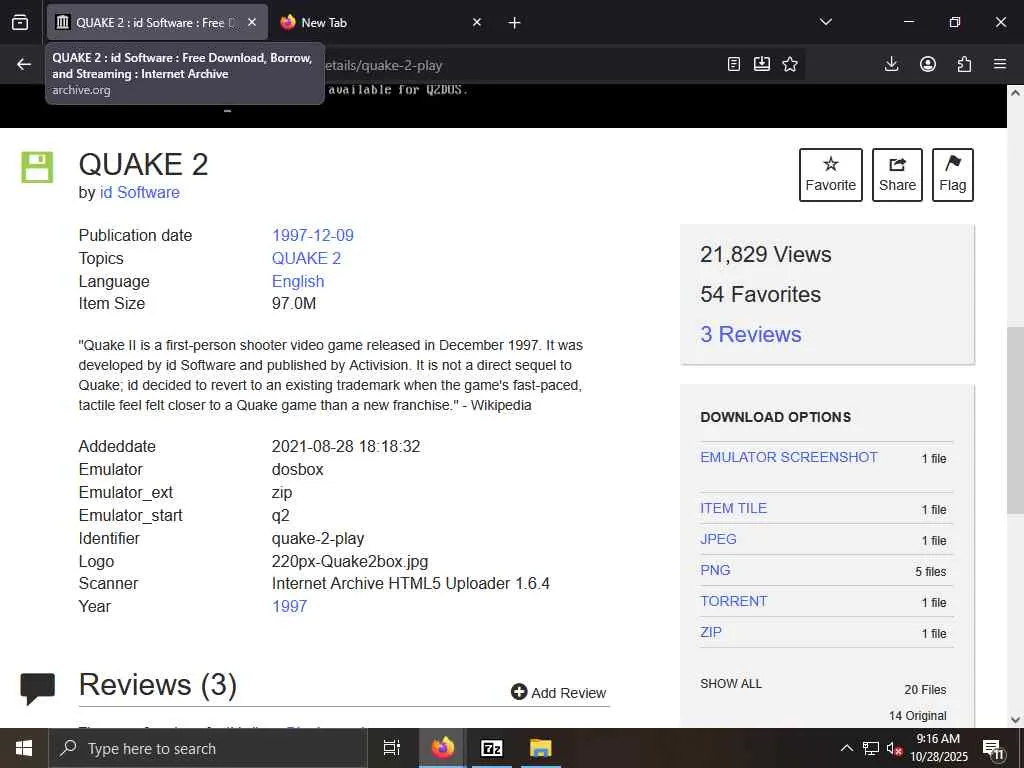Open notification center icon
Viewport: 1024px width, 768px height.
993,749
